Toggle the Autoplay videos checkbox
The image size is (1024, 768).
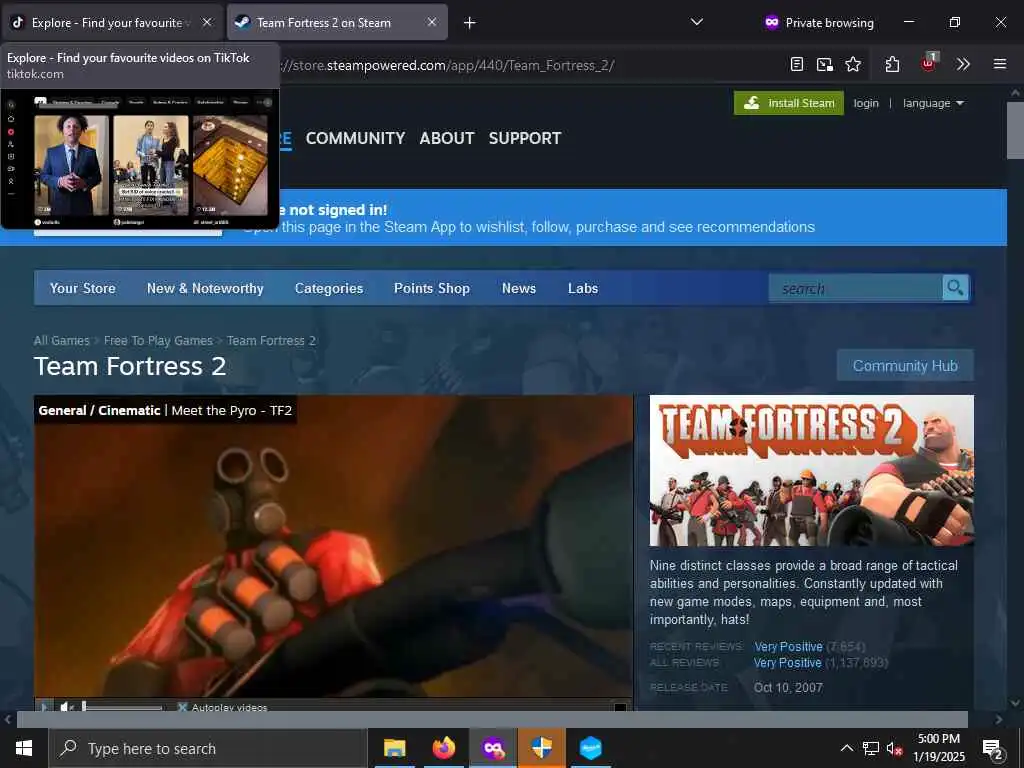point(182,707)
